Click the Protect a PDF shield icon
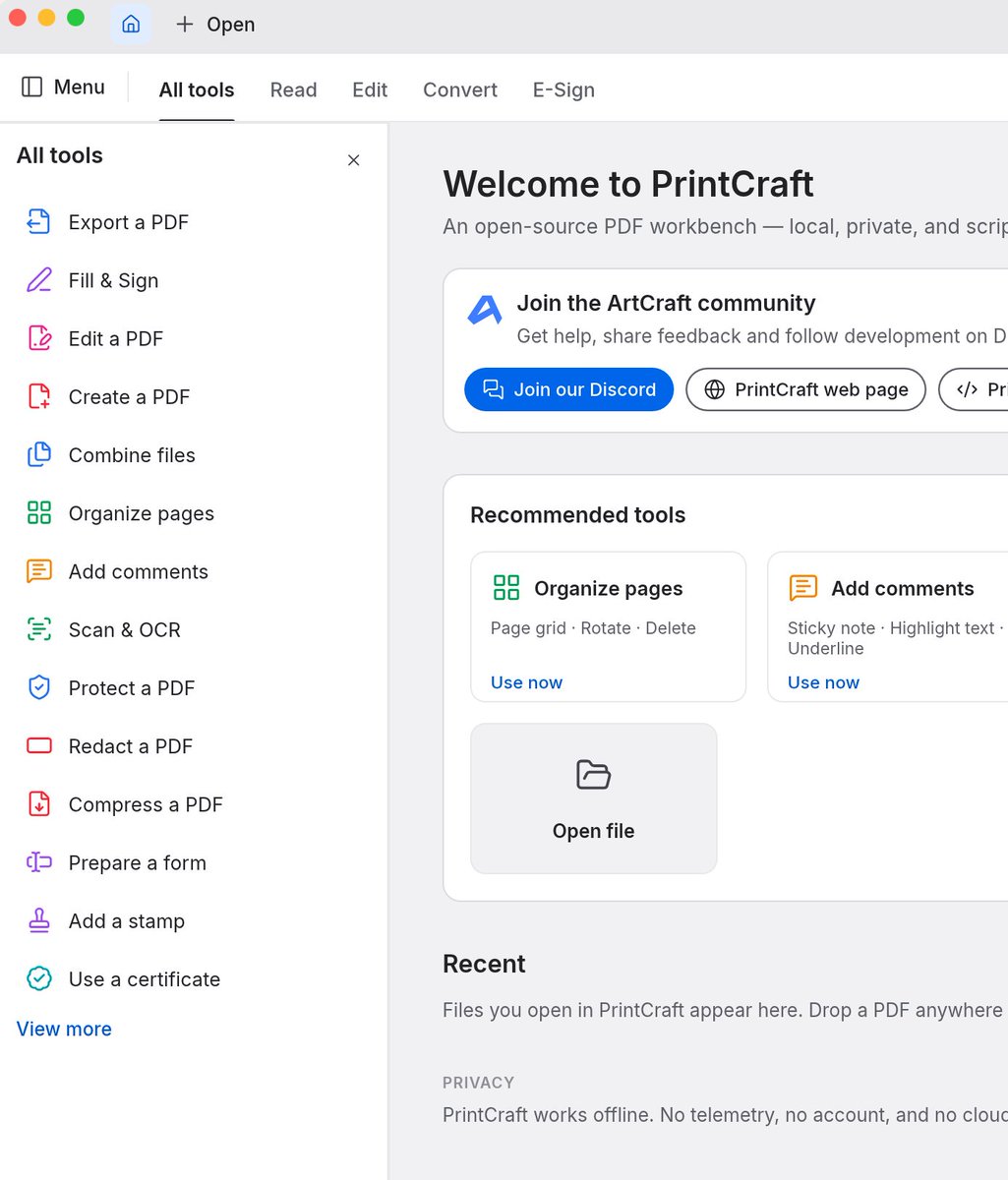The image size is (1008, 1180). point(38,688)
